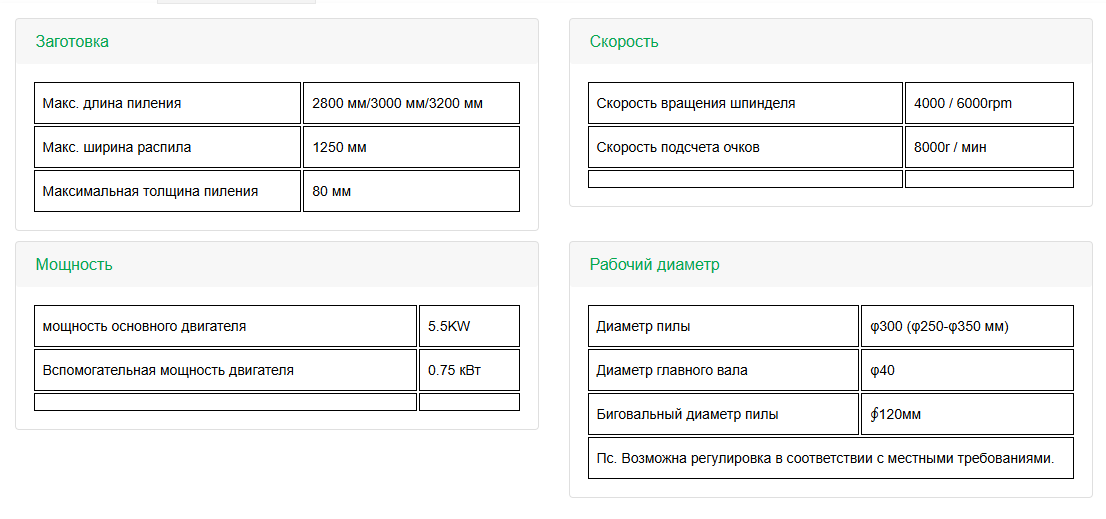Click the Пс. Возможна регулировка note row
This screenshot has height=519, width=1106.
pos(831,458)
